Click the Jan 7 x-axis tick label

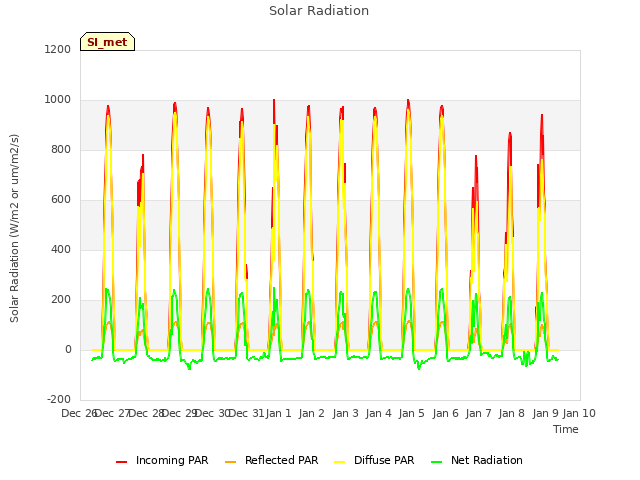click(x=478, y=413)
